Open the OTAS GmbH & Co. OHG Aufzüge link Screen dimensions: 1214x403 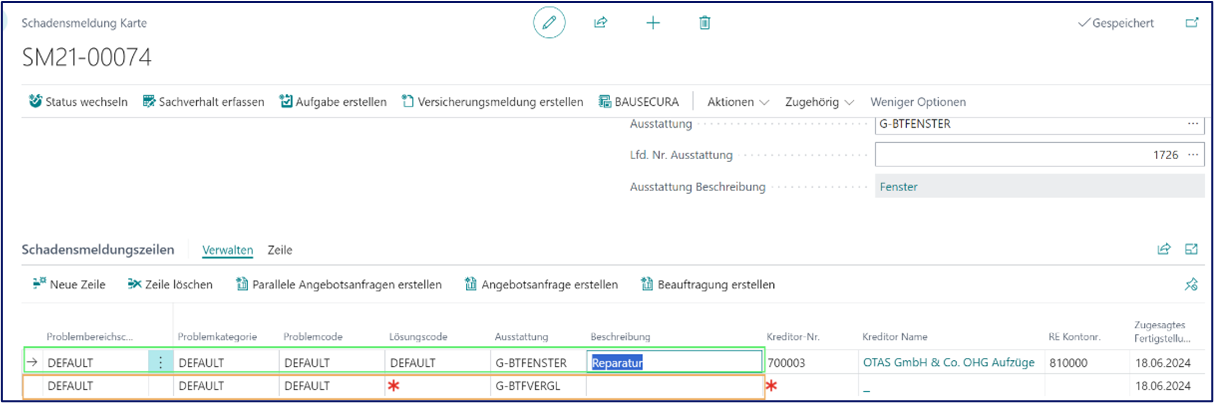click(x=948, y=363)
